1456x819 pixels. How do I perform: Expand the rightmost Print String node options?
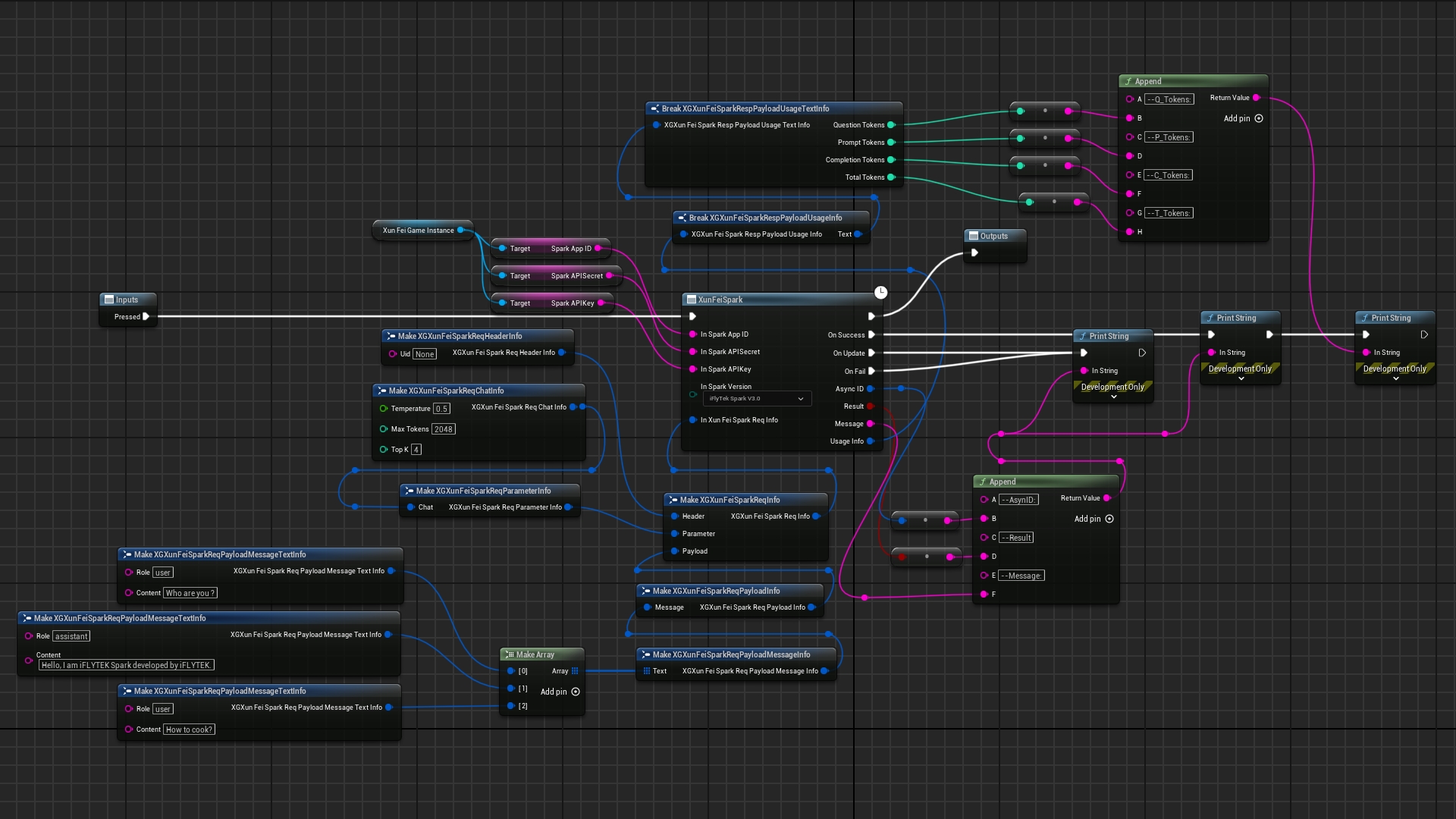click(x=1396, y=378)
